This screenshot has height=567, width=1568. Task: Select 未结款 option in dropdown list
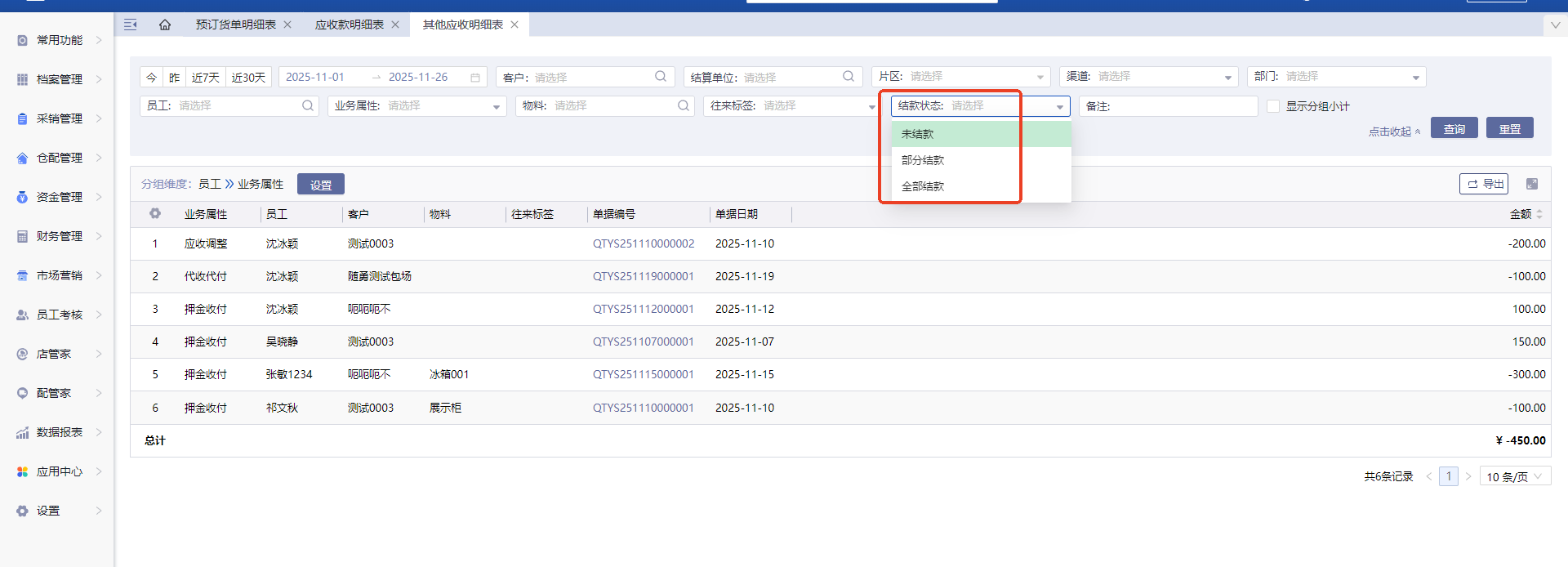coord(918,134)
